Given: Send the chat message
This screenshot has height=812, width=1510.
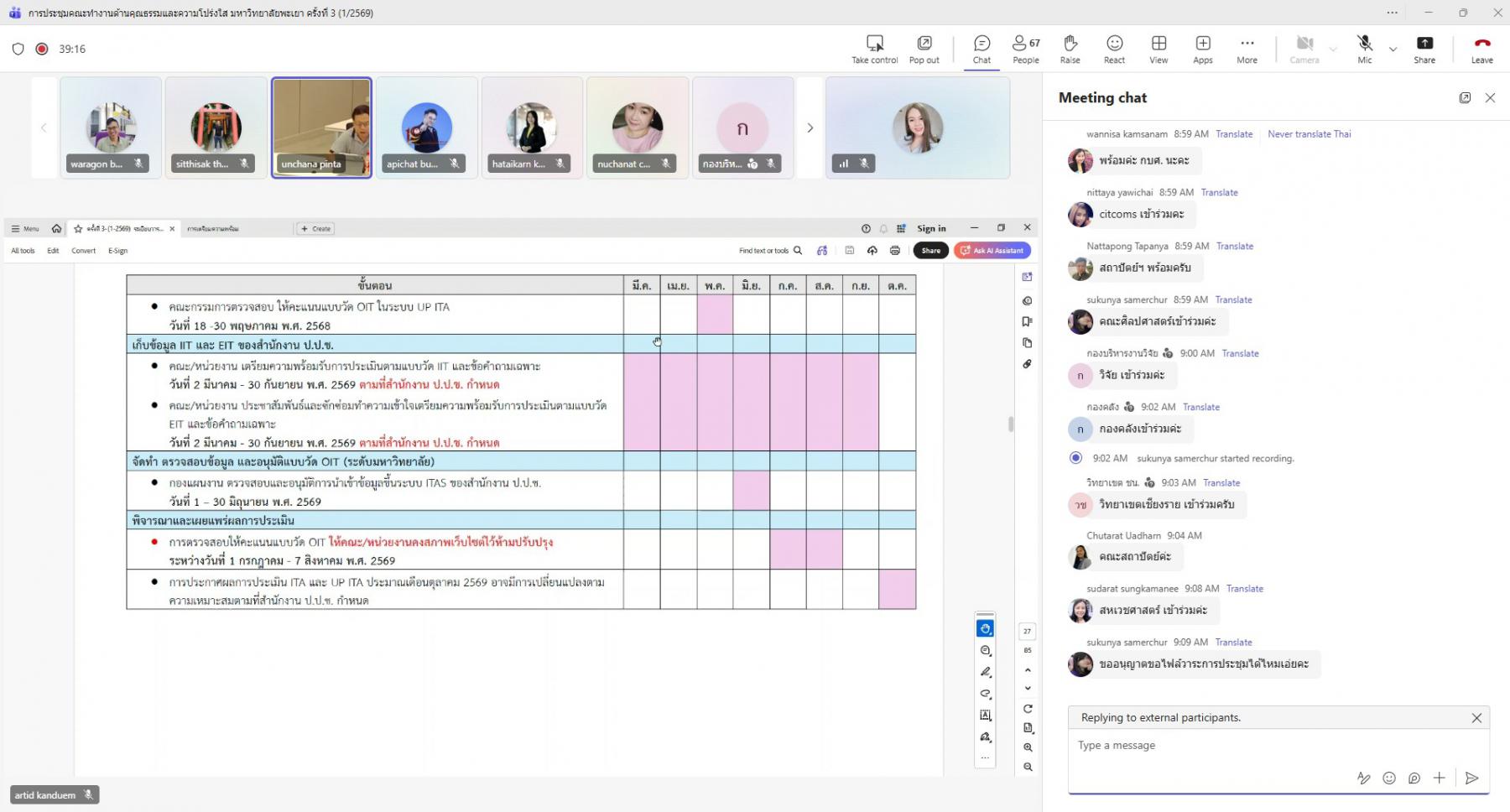Looking at the screenshot, I should pos(1471,778).
